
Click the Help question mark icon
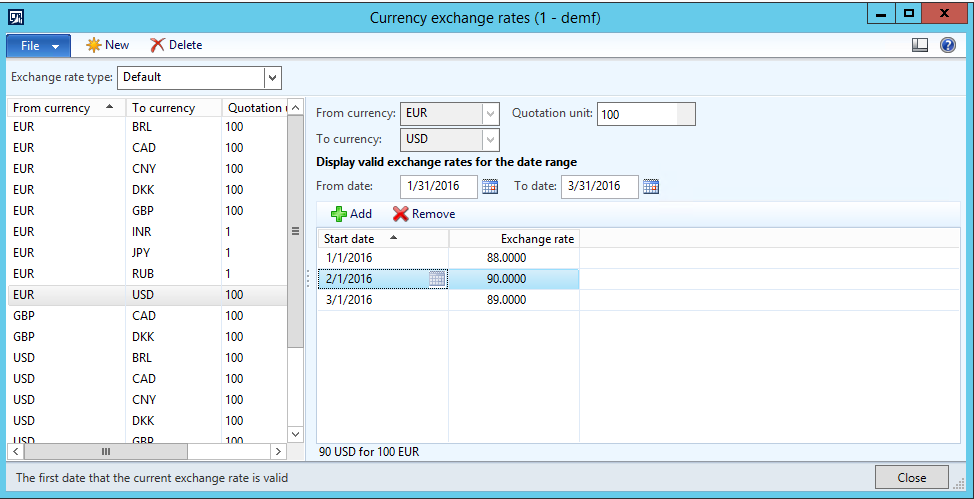947,45
